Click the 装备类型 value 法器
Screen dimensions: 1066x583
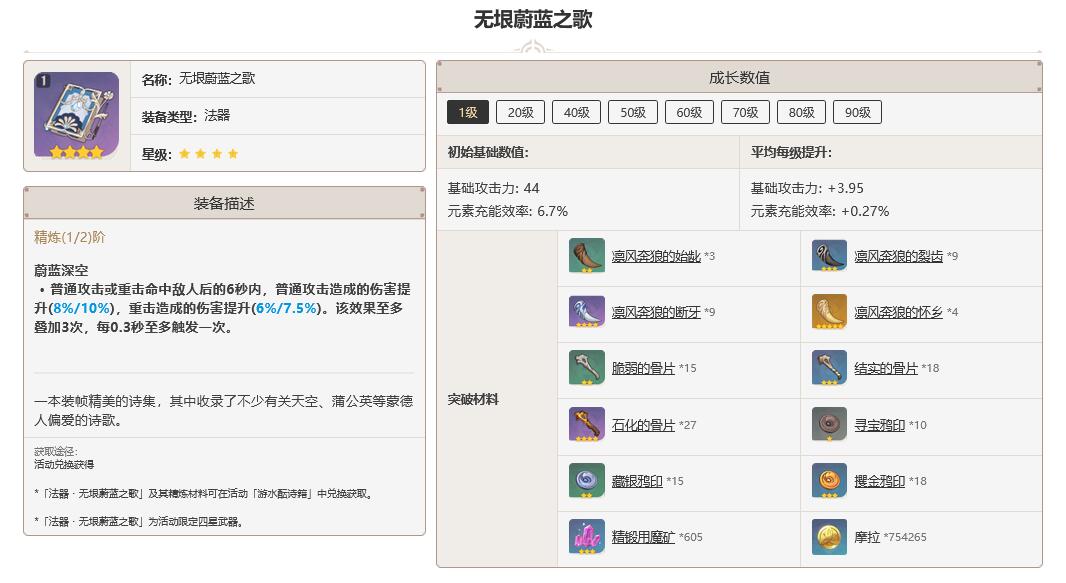[217, 116]
